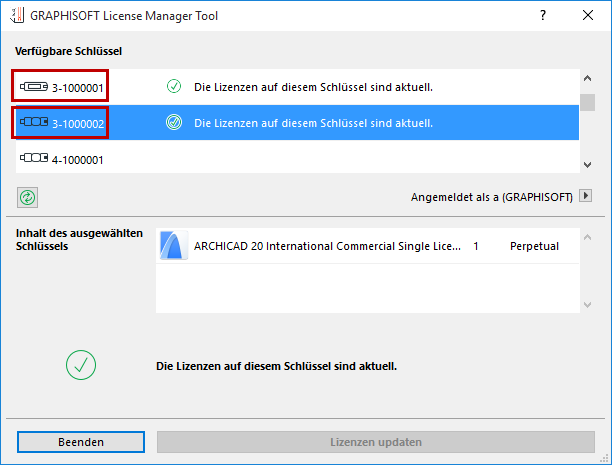
Task: Open the help question mark button
Action: (543, 15)
